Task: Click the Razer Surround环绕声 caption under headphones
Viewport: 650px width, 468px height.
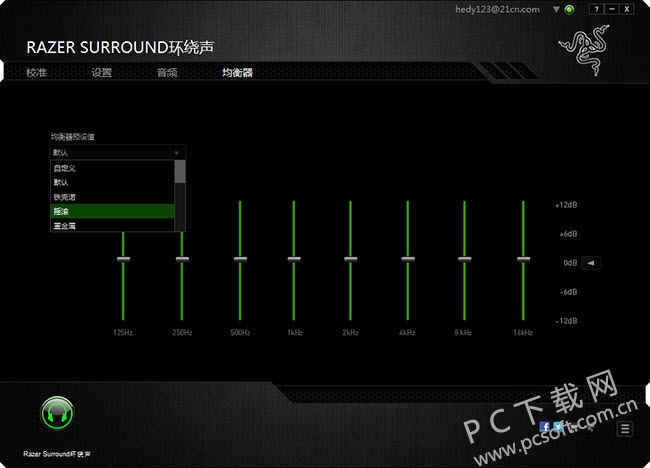Action: (57, 454)
